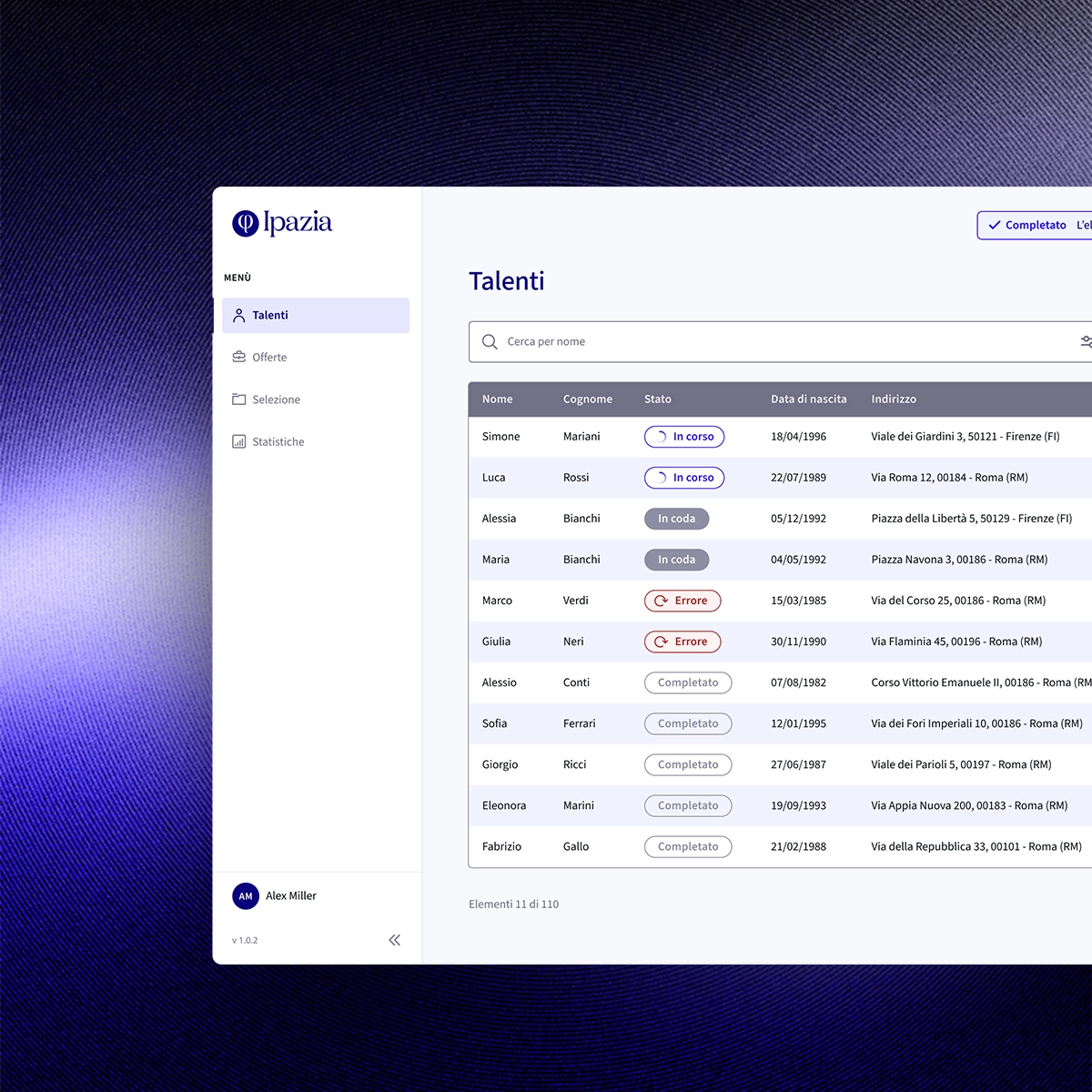Click Maria Bianchi's In coda badge

point(677,560)
